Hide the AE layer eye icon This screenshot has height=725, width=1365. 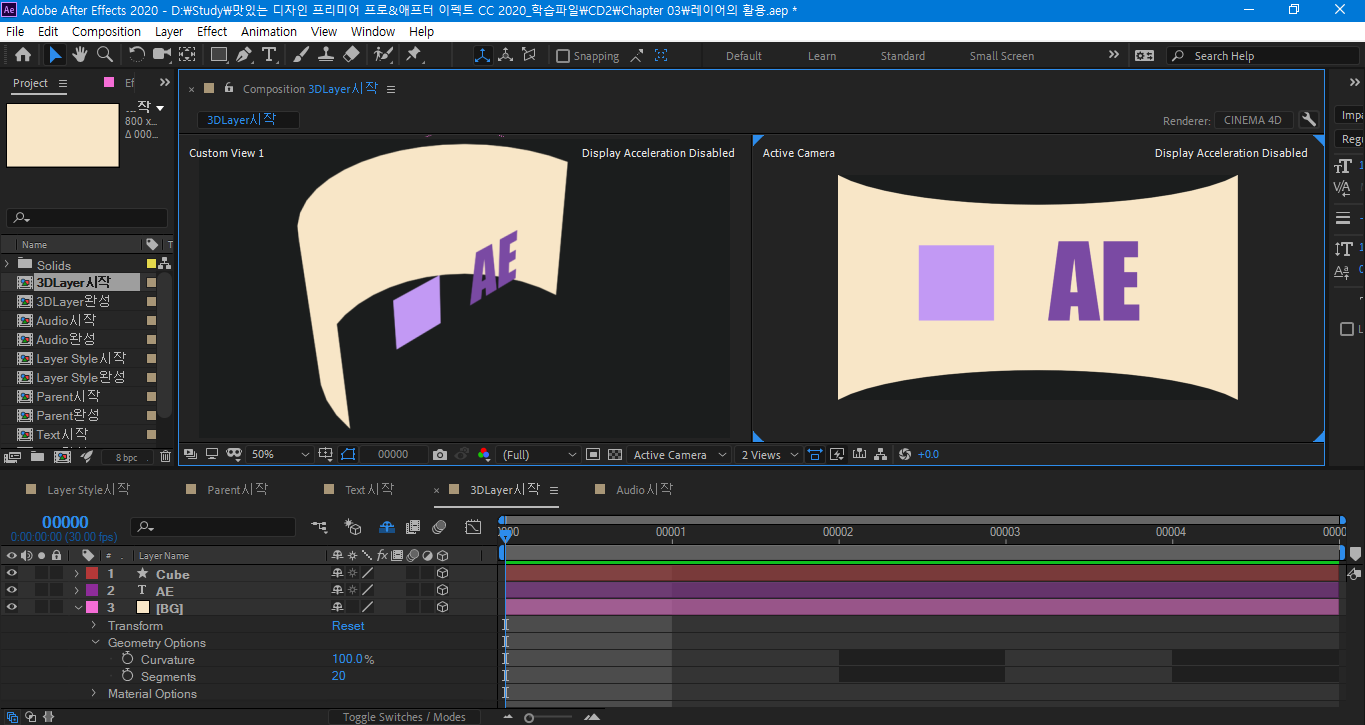(12, 591)
